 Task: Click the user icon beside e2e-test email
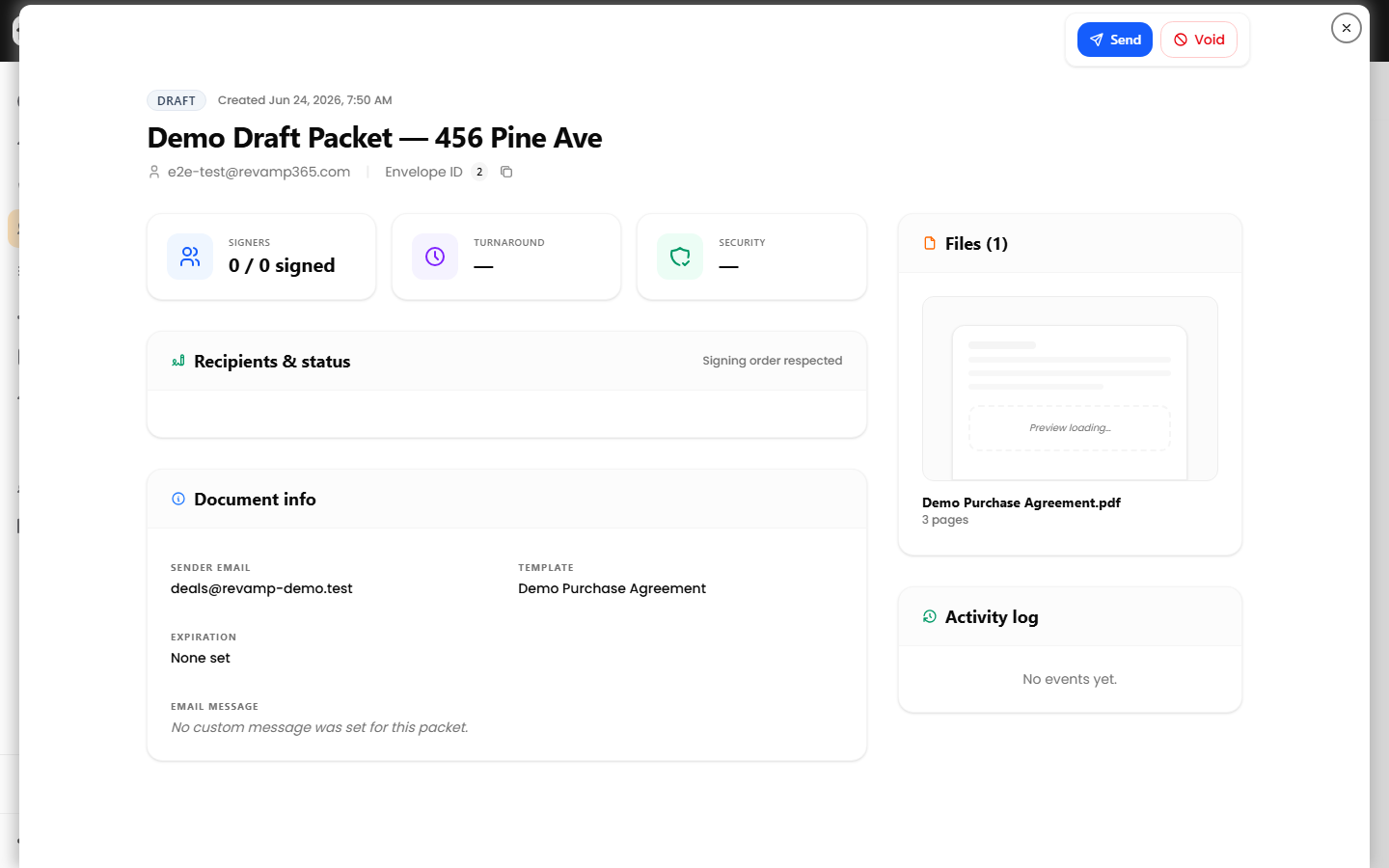coord(154,172)
